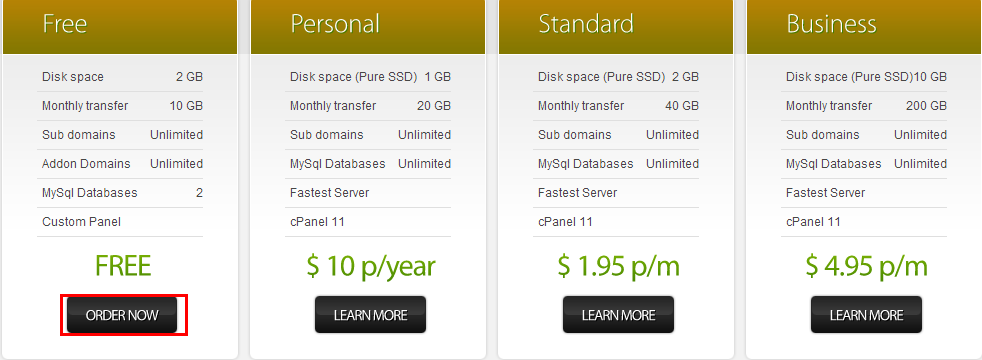Click the Custom Panel row in Free plan

120,222
